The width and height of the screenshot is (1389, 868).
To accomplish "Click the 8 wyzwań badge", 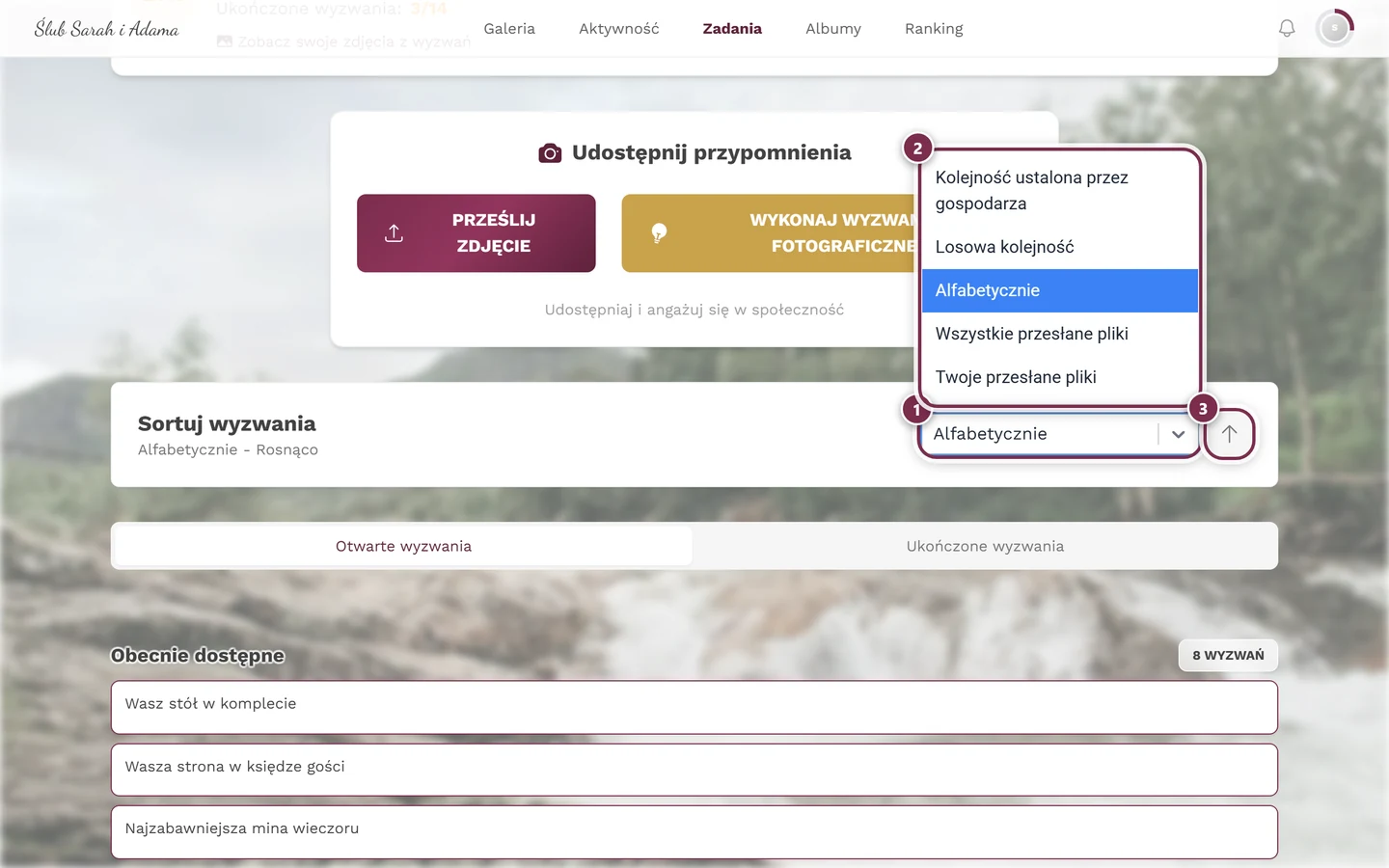I will (1228, 655).
